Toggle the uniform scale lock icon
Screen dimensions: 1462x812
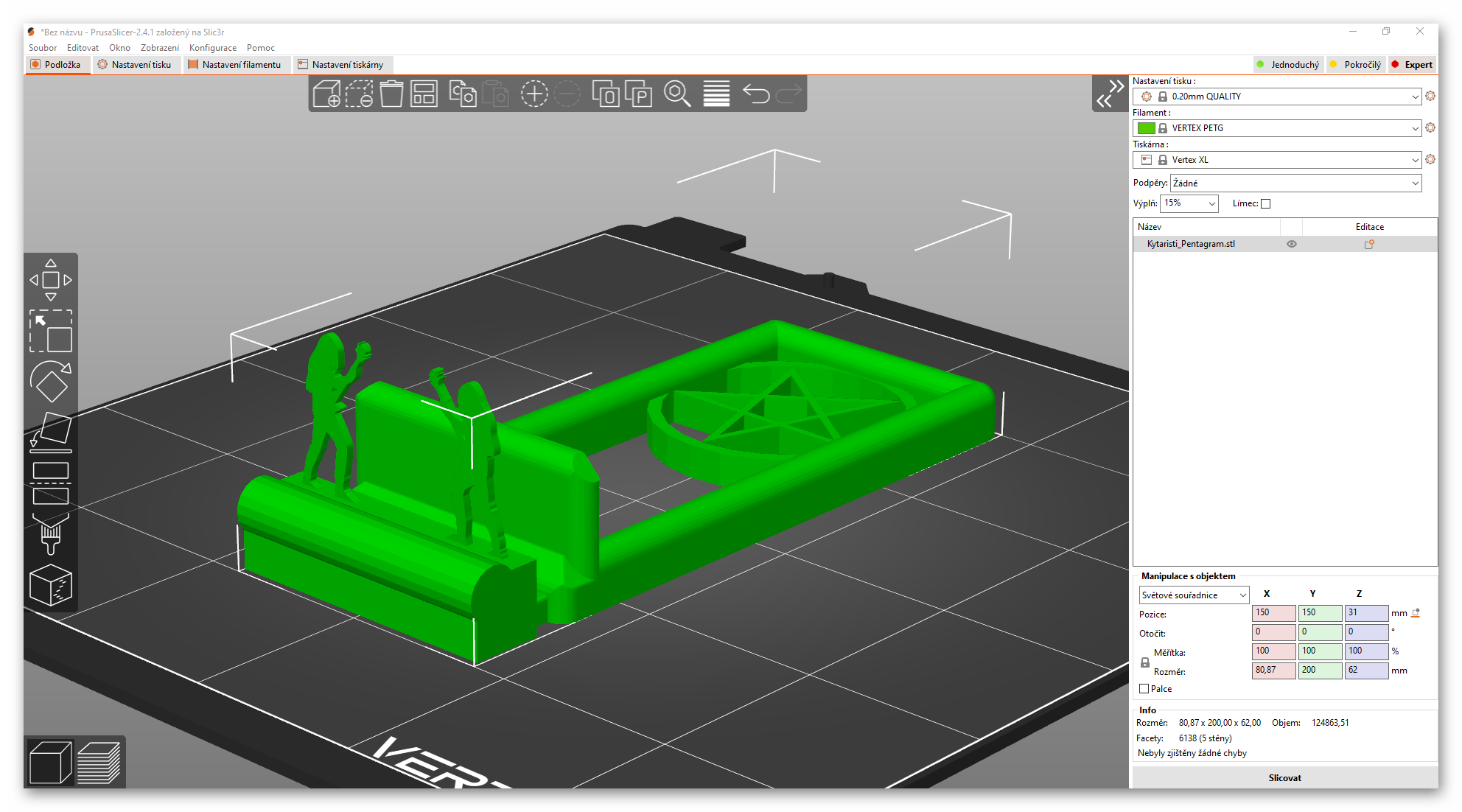pyautogui.click(x=1145, y=662)
